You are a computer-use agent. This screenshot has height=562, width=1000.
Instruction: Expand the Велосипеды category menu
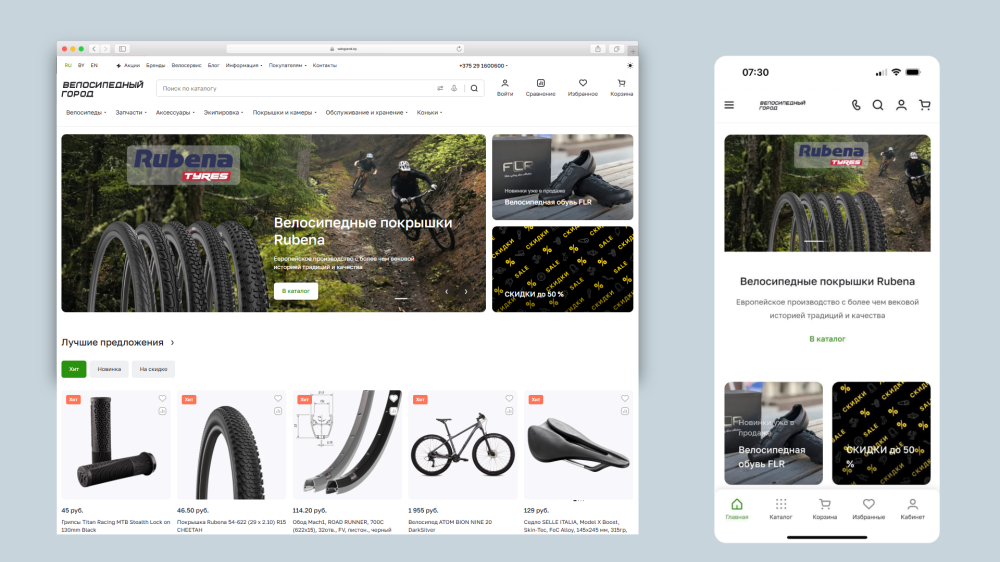click(86, 113)
